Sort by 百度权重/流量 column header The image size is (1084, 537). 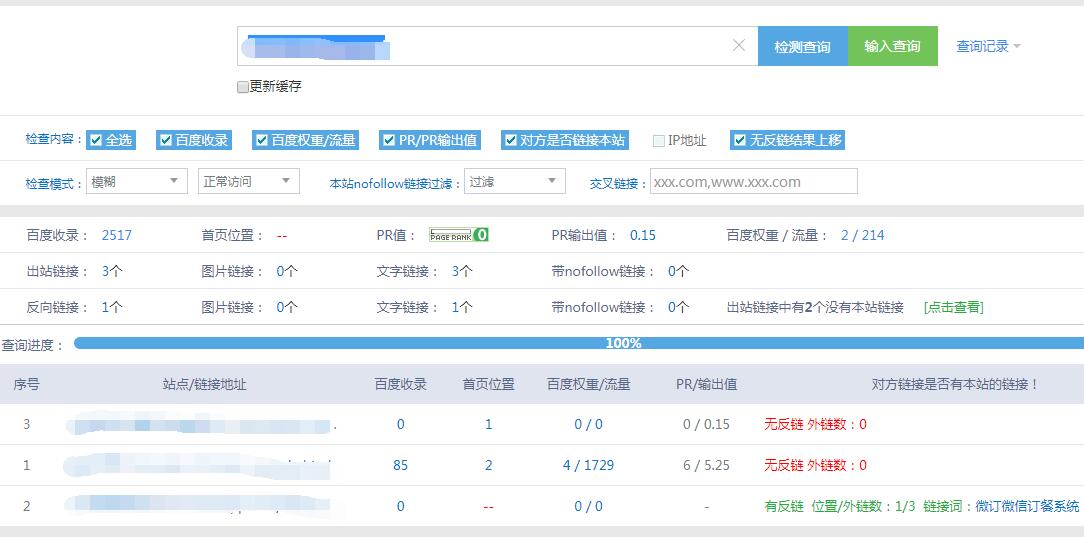(x=588, y=384)
